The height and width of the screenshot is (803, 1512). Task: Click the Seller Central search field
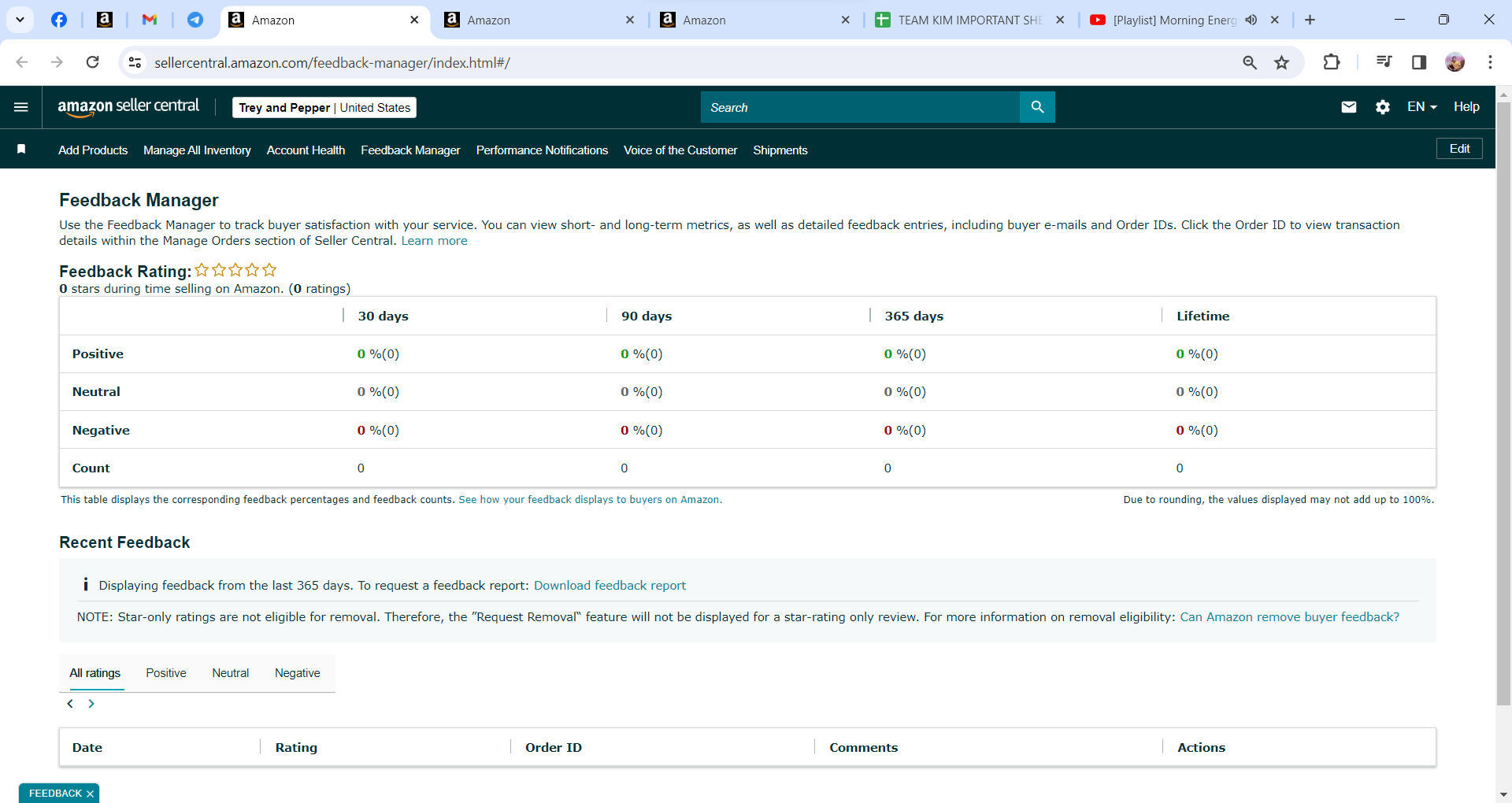click(860, 107)
